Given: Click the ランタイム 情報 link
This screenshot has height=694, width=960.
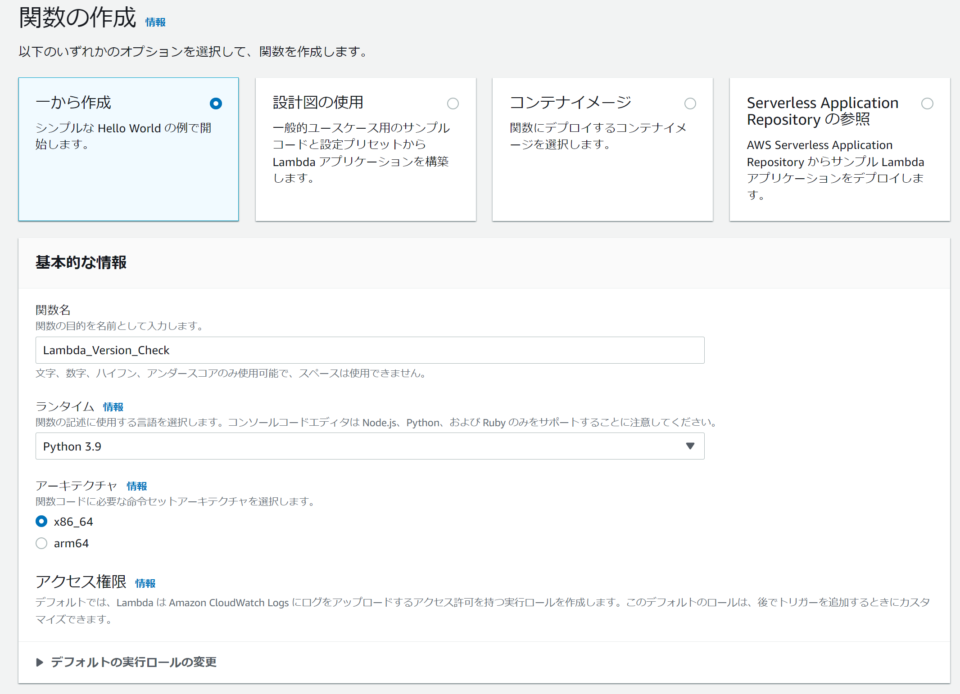Looking at the screenshot, I should point(112,406).
